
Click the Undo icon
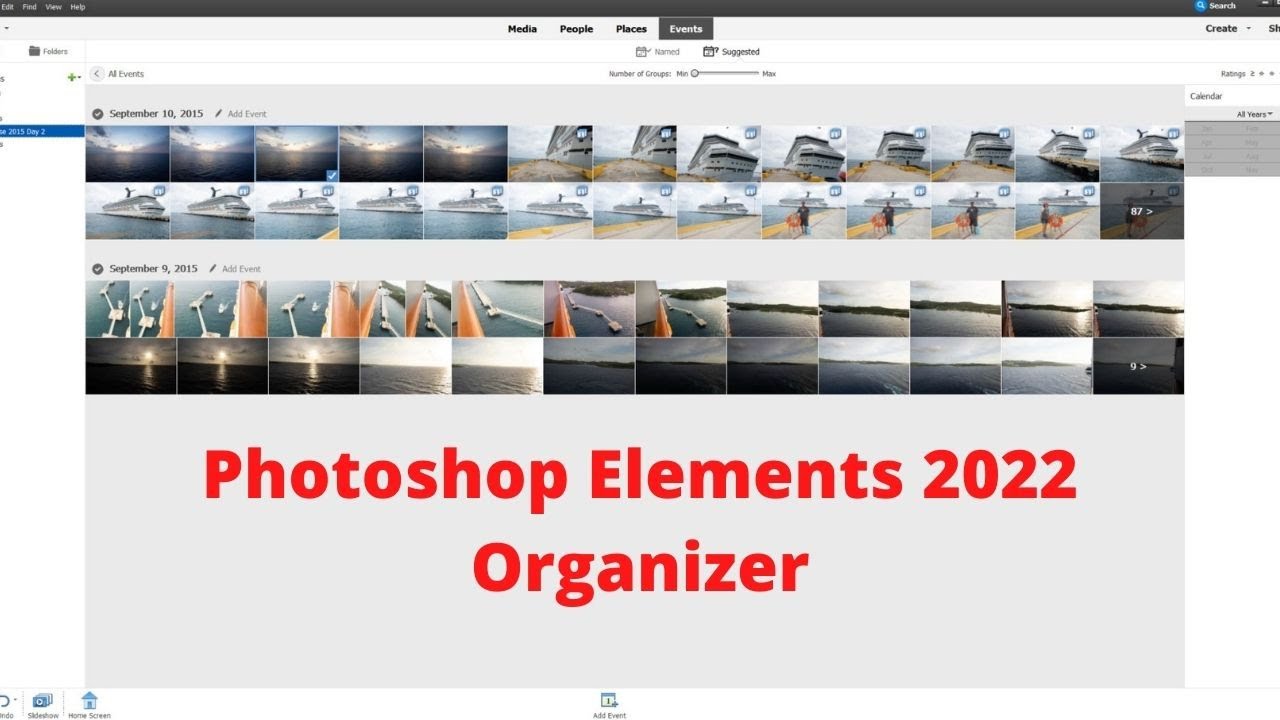click(x=4, y=701)
